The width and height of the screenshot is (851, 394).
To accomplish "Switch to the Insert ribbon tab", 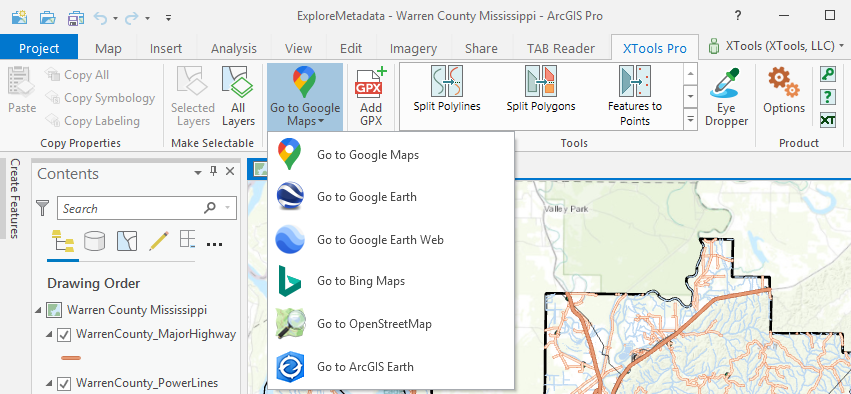I will click(x=166, y=48).
